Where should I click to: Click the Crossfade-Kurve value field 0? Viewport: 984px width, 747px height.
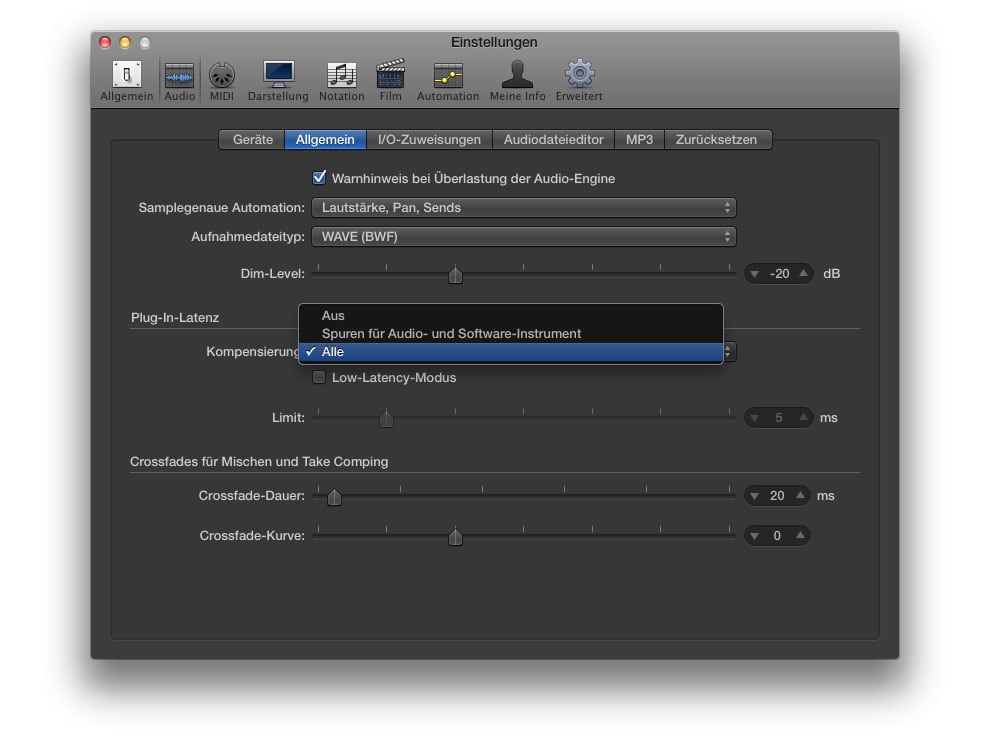click(777, 535)
